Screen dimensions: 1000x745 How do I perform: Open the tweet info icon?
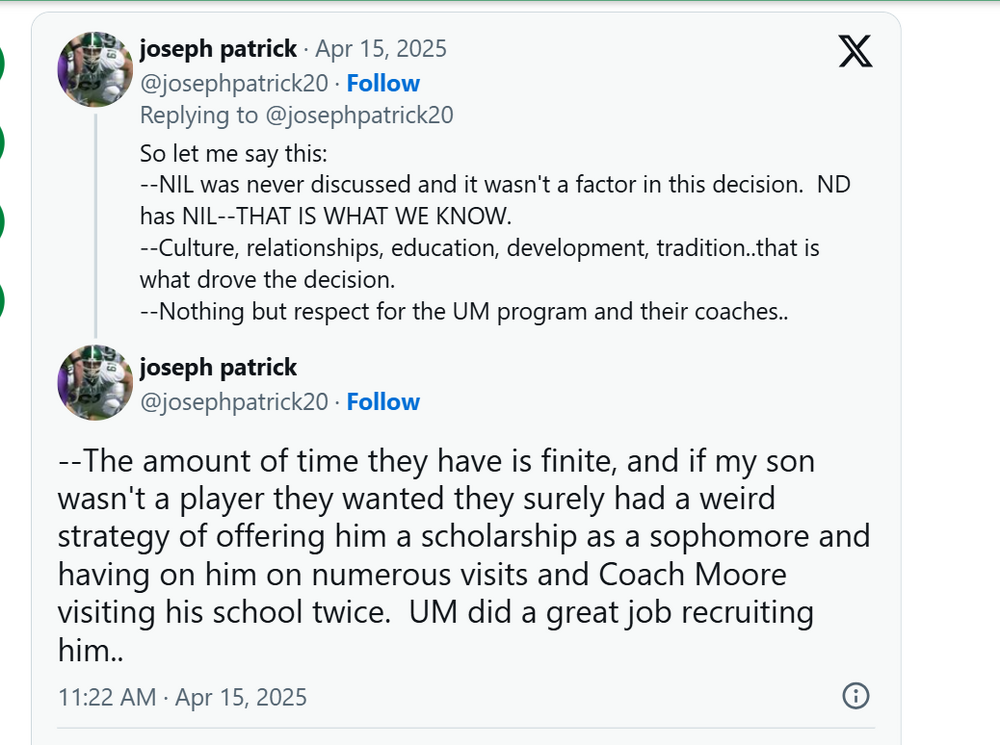(856, 696)
